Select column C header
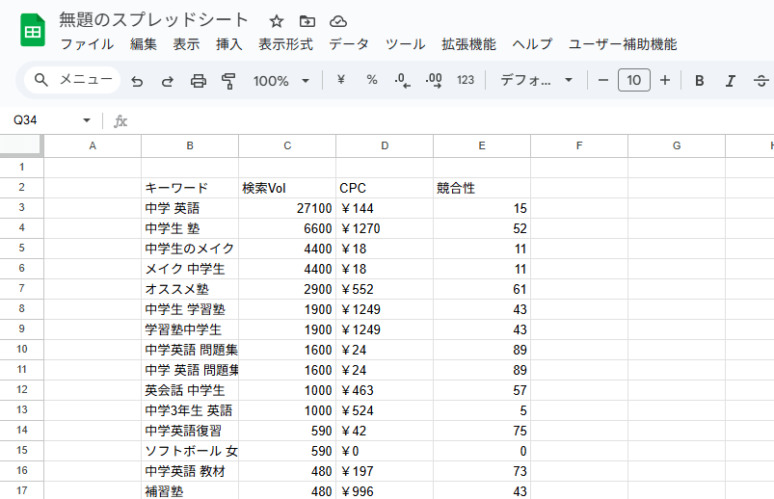Viewport: 774px width, 499px height. 287,146
